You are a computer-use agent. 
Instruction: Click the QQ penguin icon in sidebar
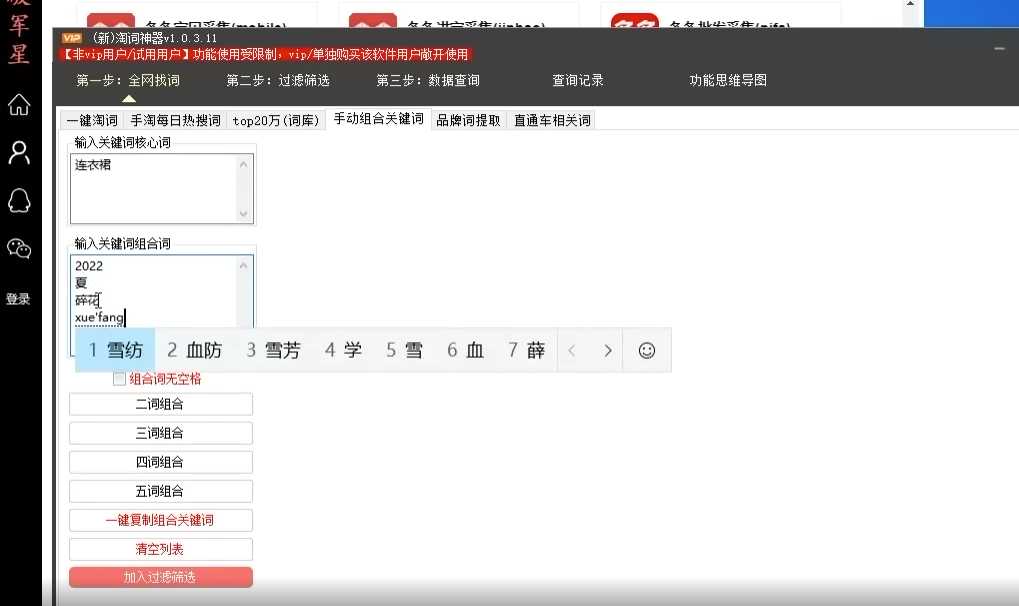click(19, 201)
